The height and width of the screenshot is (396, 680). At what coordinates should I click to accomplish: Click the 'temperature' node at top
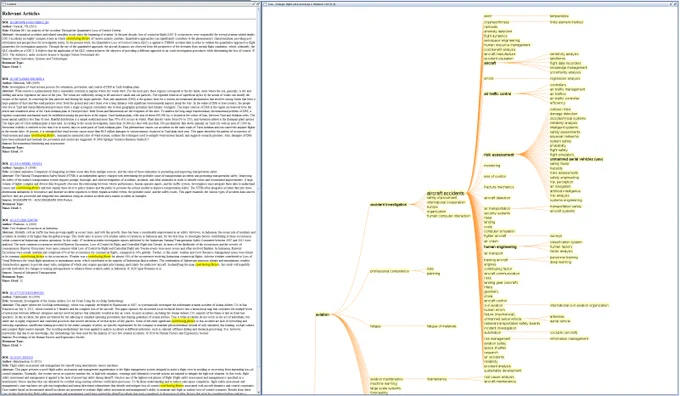pos(559,16)
